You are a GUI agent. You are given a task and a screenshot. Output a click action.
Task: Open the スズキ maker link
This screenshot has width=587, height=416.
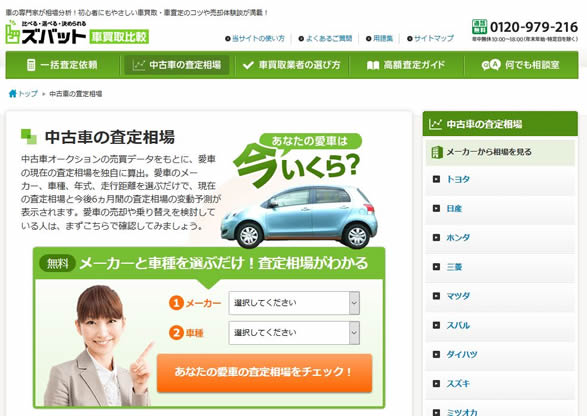tap(458, 383)
